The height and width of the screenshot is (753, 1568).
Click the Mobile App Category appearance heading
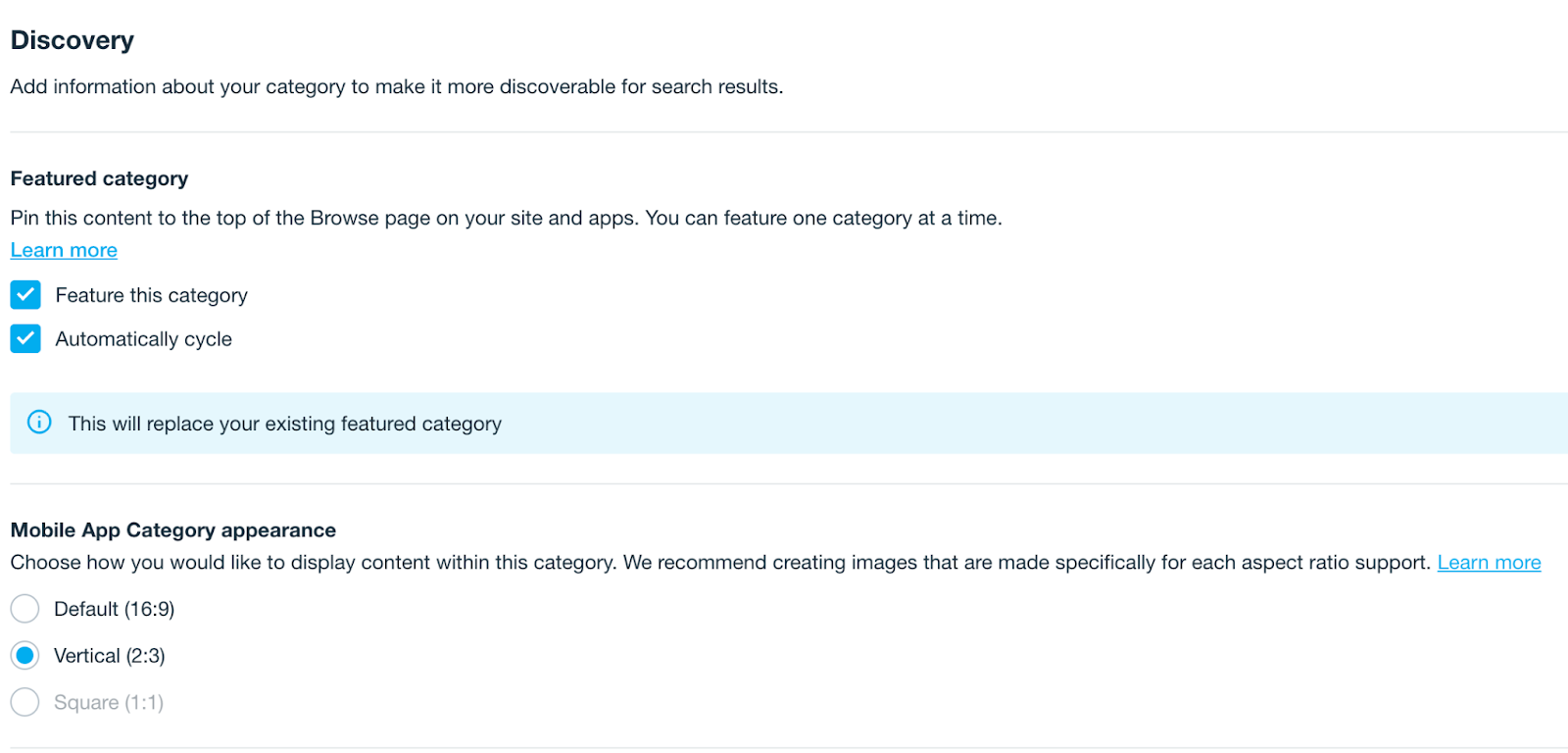point(173,530)
